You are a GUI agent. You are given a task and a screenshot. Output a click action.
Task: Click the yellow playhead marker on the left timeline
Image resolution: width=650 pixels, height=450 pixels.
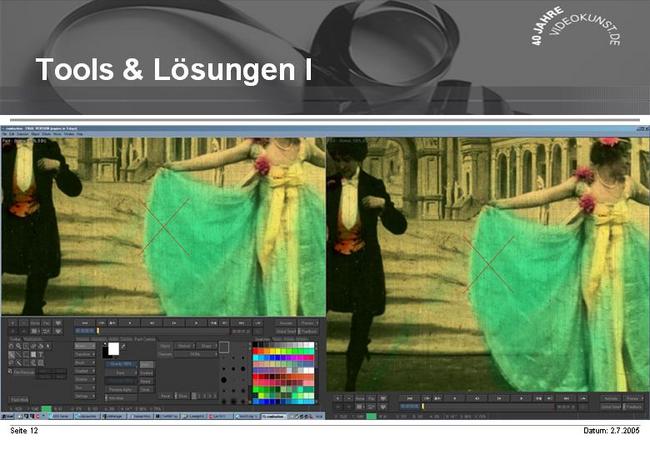(x=98, y=331)
